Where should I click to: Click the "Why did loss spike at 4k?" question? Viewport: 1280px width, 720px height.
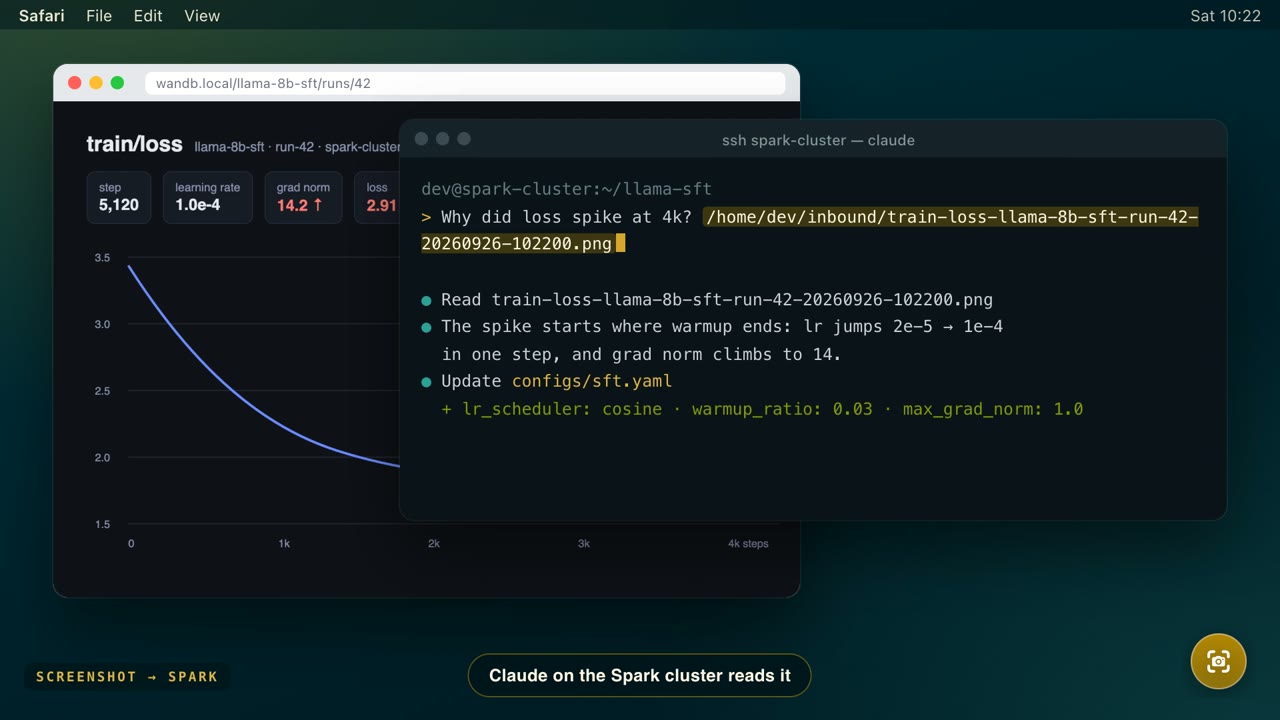click(x=566, y=217)
